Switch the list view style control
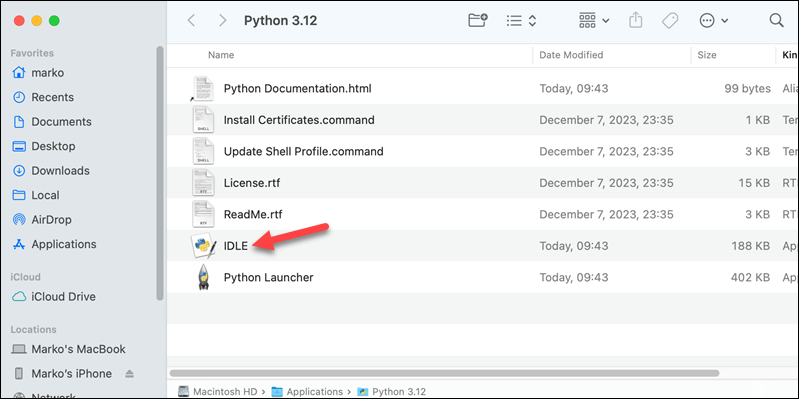 [x=521, y=20]
